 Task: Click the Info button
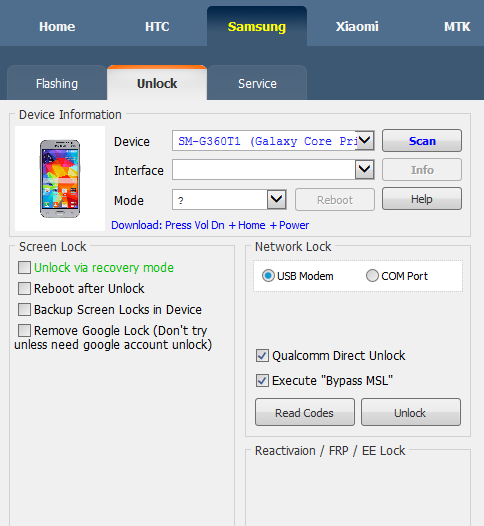tap(422, 169)
